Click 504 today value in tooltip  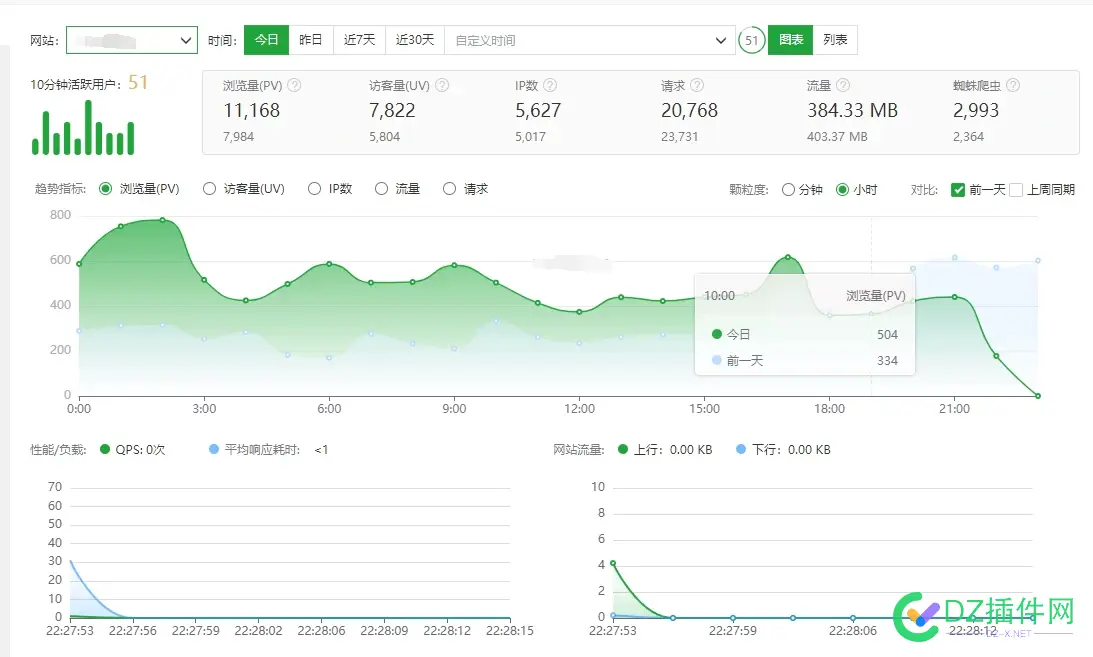pos(887,334)
